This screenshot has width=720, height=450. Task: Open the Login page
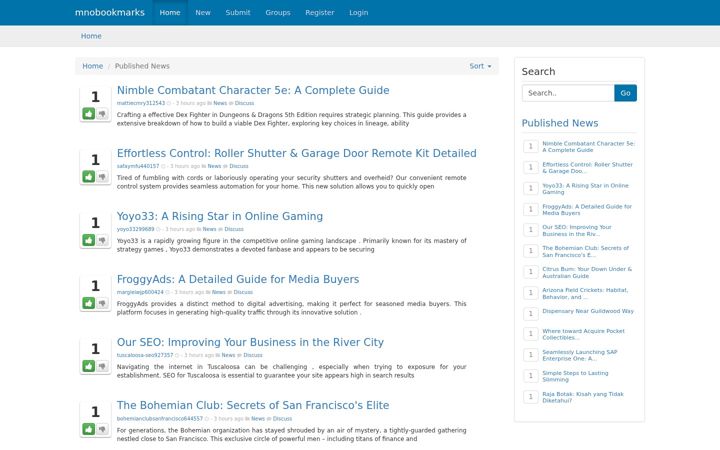point(359,12)
